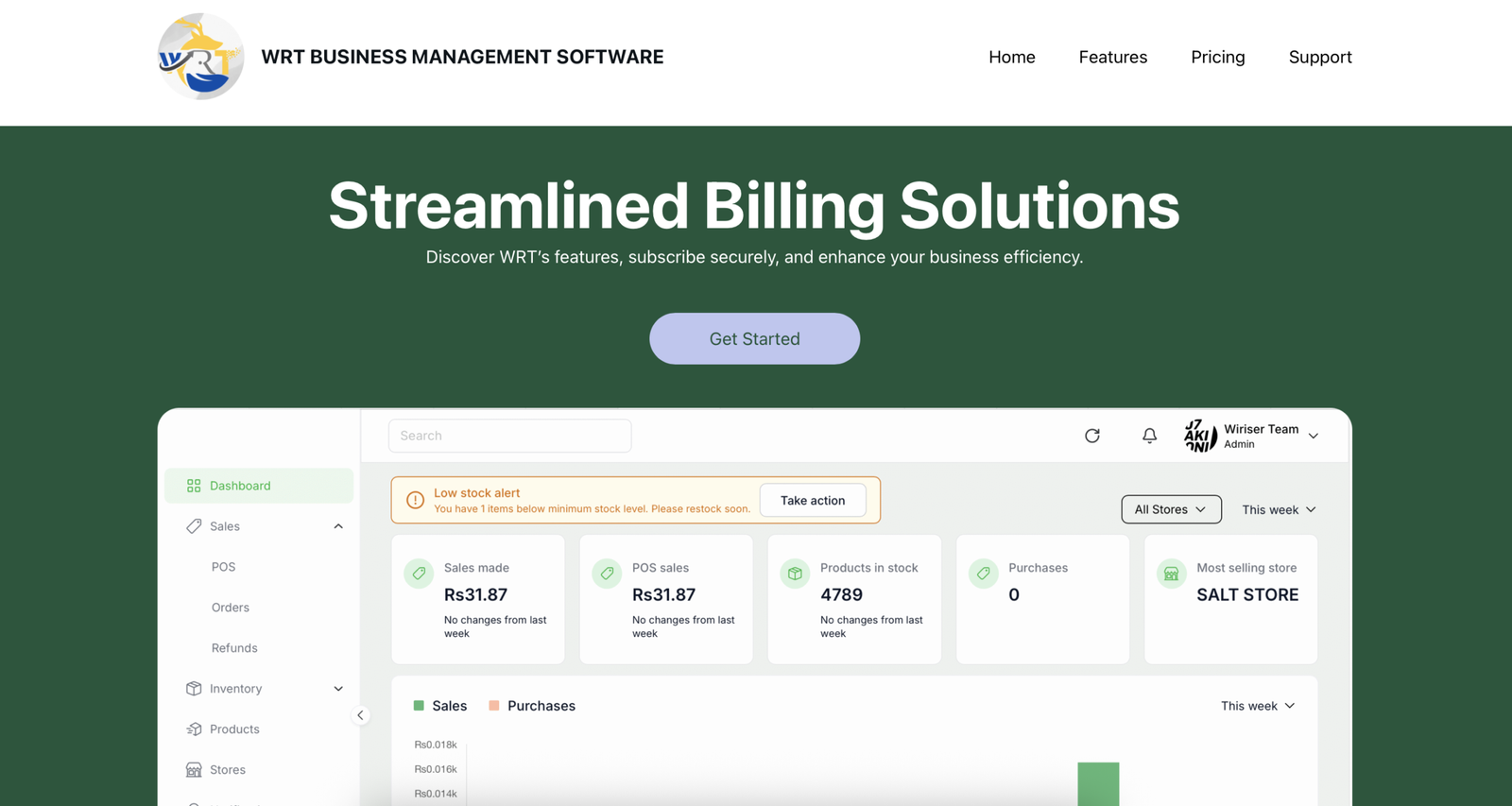Click the Wiriser Team avatar icon
The width and height of the screenshot is (1512, 806).
click(1200, 436)
